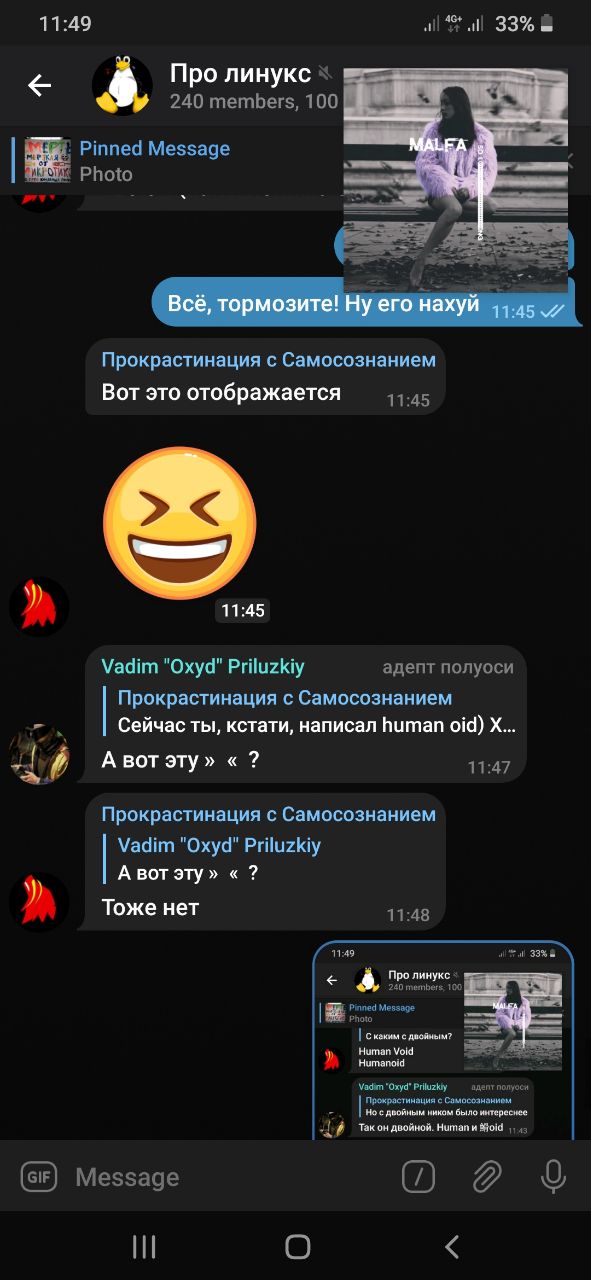Open the MALFA picture-in-picture video overlay
Screen dimensions: 591x1280
click(x=456, y=180)
